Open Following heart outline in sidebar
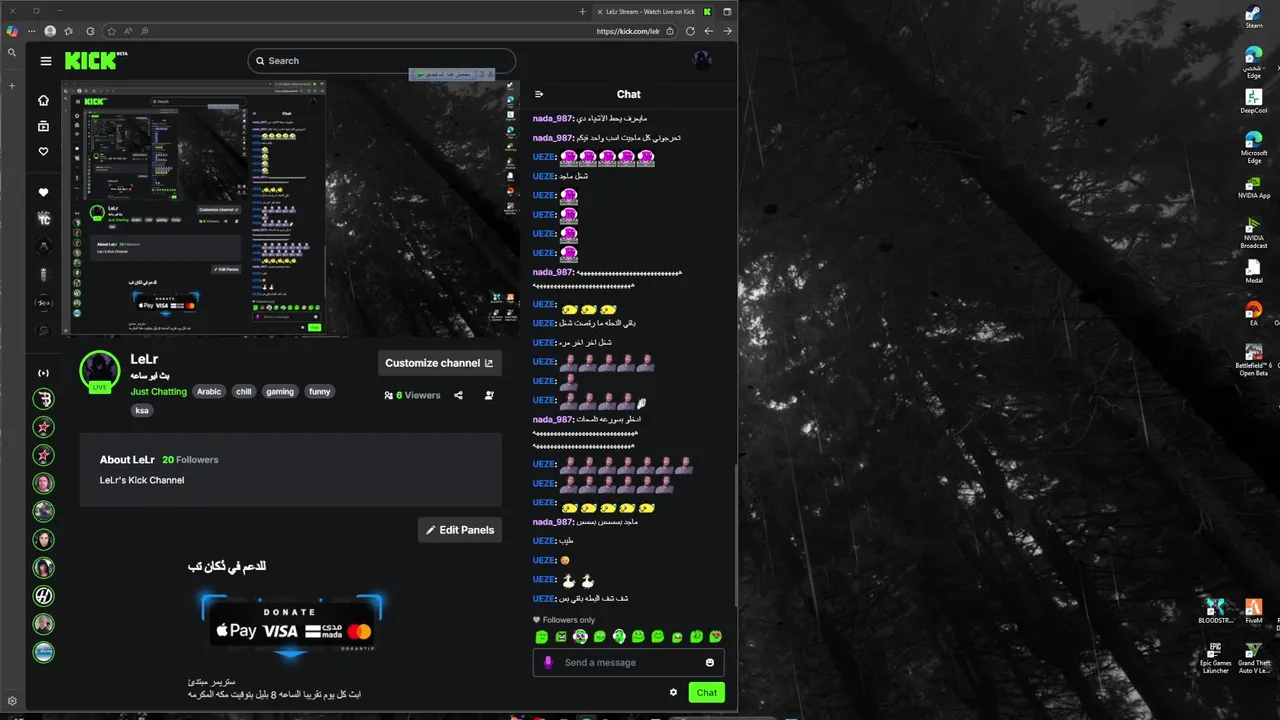 [x=43, y=152]
